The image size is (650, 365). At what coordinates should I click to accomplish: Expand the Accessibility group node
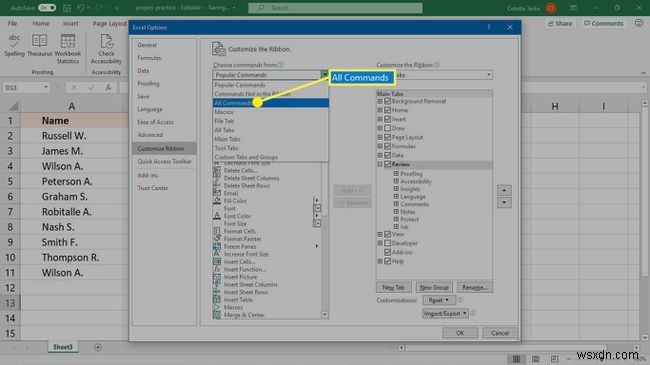396,181
